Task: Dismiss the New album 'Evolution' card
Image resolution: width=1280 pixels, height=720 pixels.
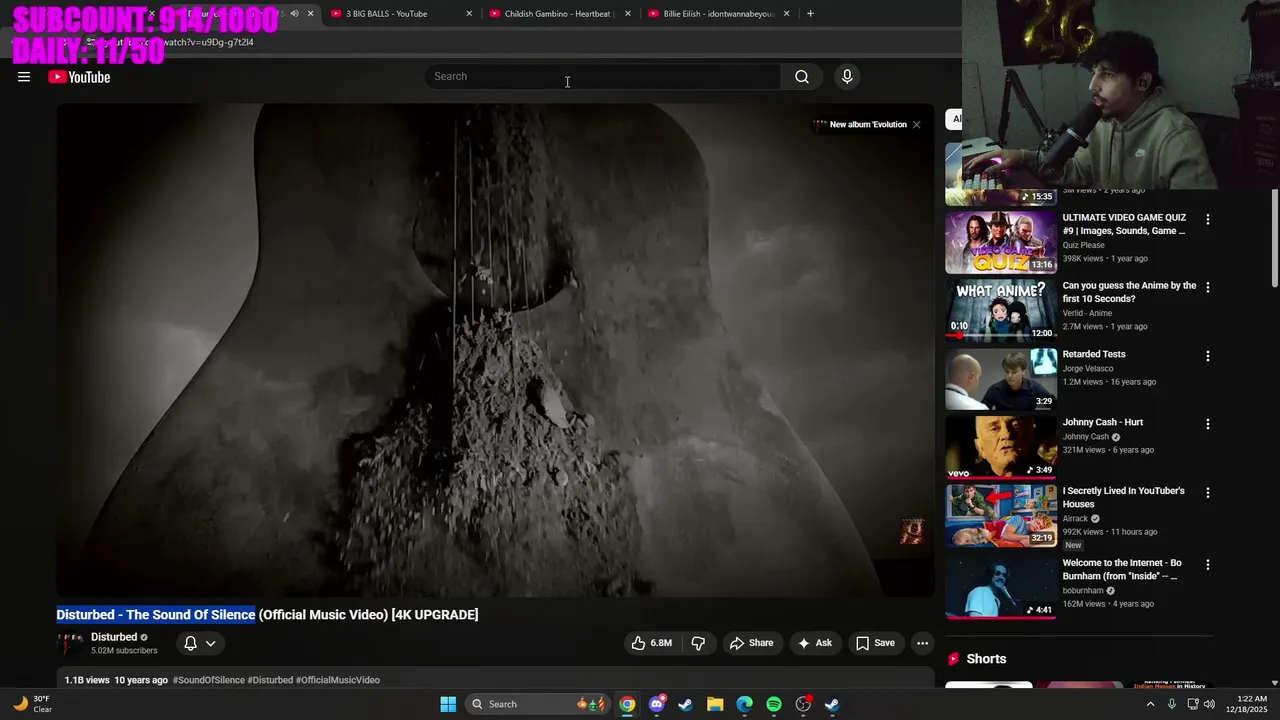Action: pyautogui.click(x=916, y=125)
